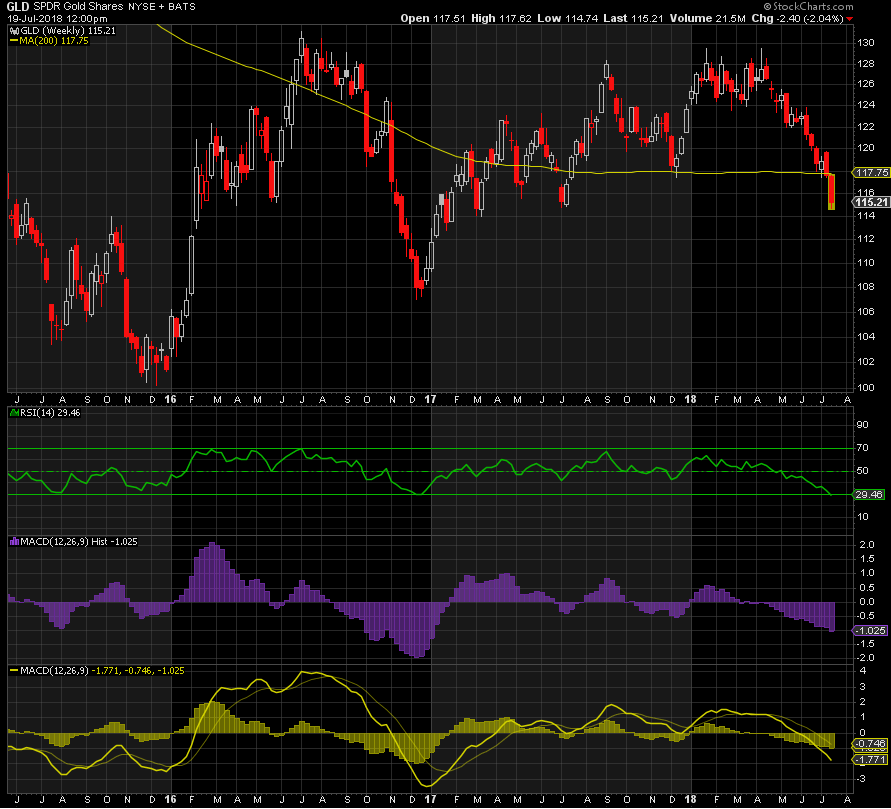Click the GLD ticker symbol in the title
891x809 pixels.
[x=18, y=6]
